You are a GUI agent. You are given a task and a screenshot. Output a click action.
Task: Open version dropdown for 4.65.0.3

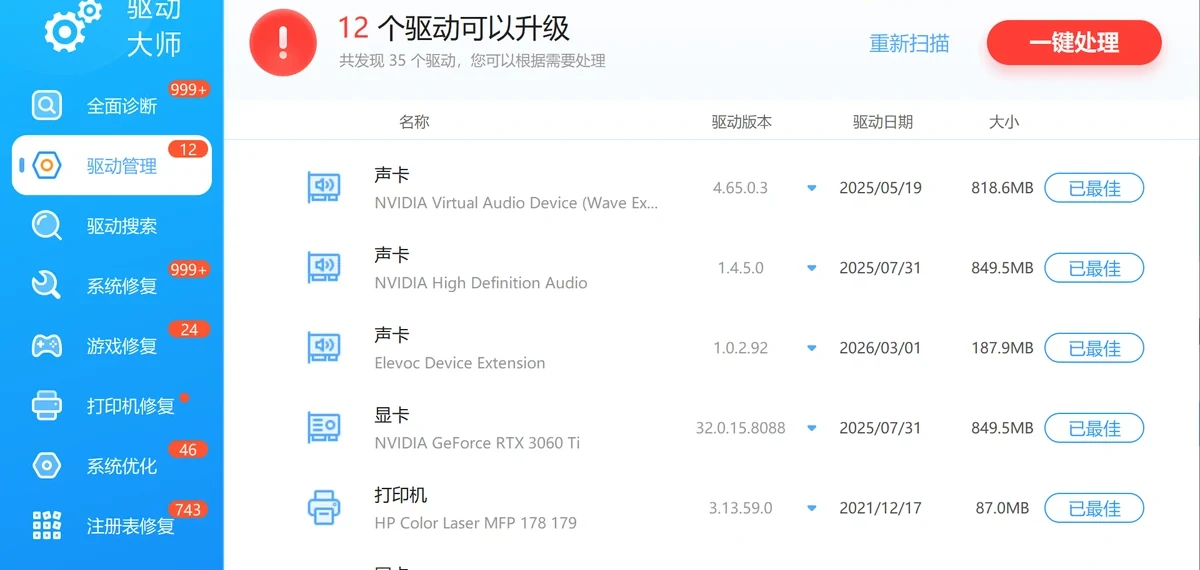(812, 188)
